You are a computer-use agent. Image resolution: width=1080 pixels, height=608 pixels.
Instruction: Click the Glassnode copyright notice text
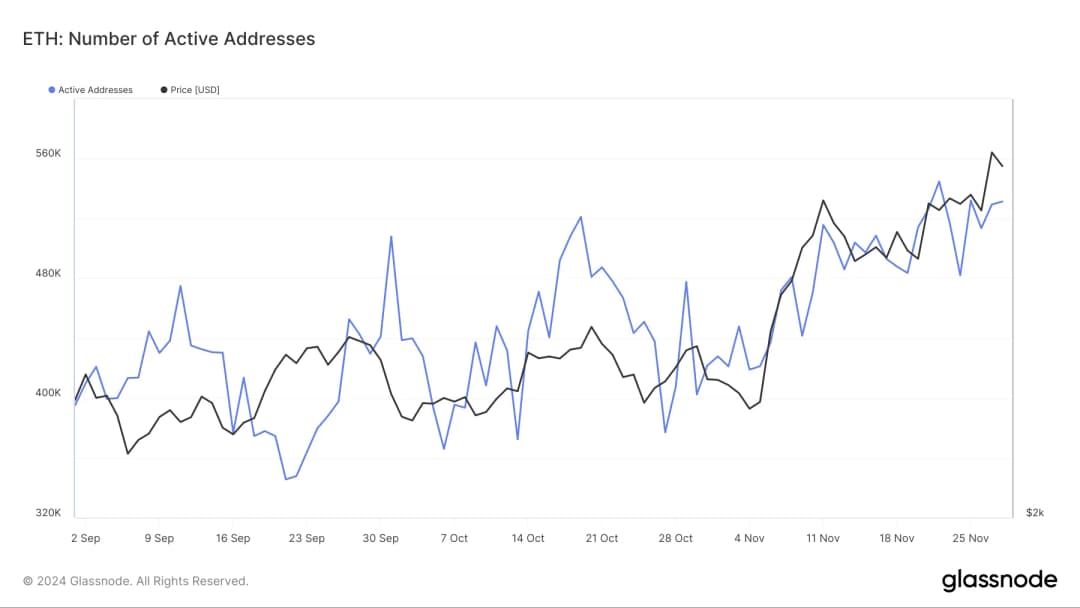click(x=136, y=581)
